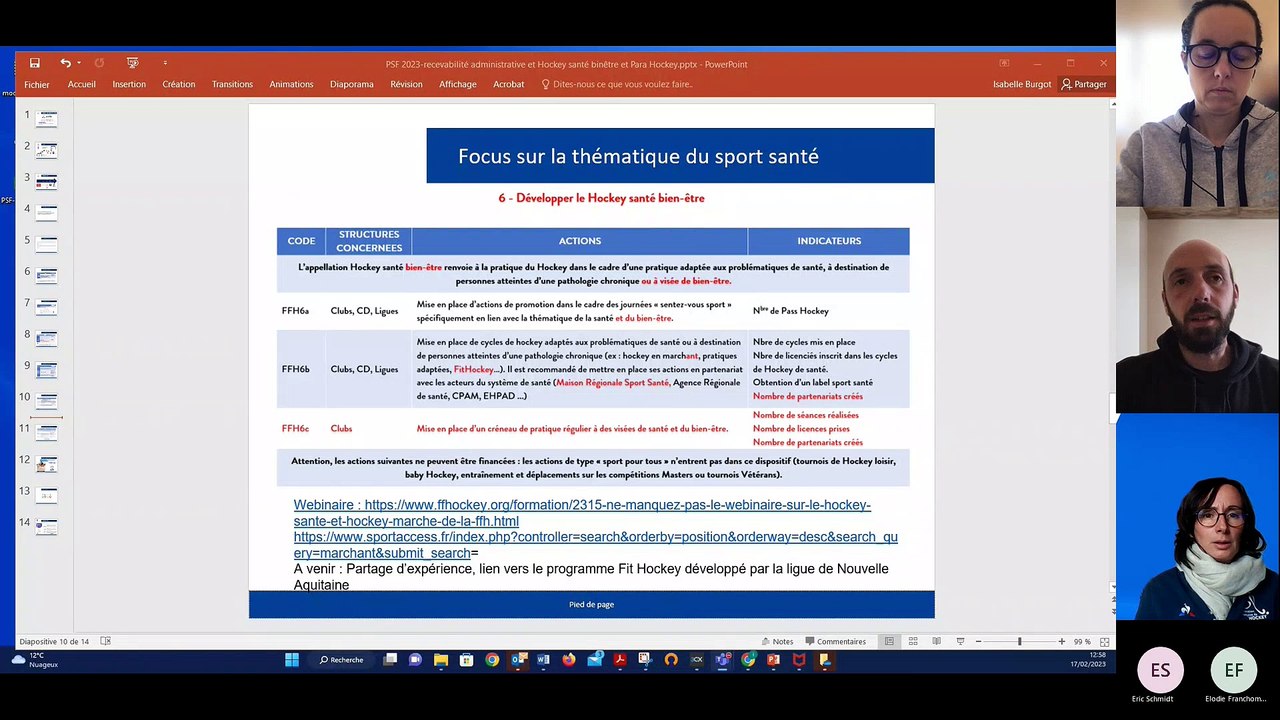The height and width of the screenshot is (720, 1280).
Task: Open the Animations ribbon tab
Action: (x=291, y=84)
